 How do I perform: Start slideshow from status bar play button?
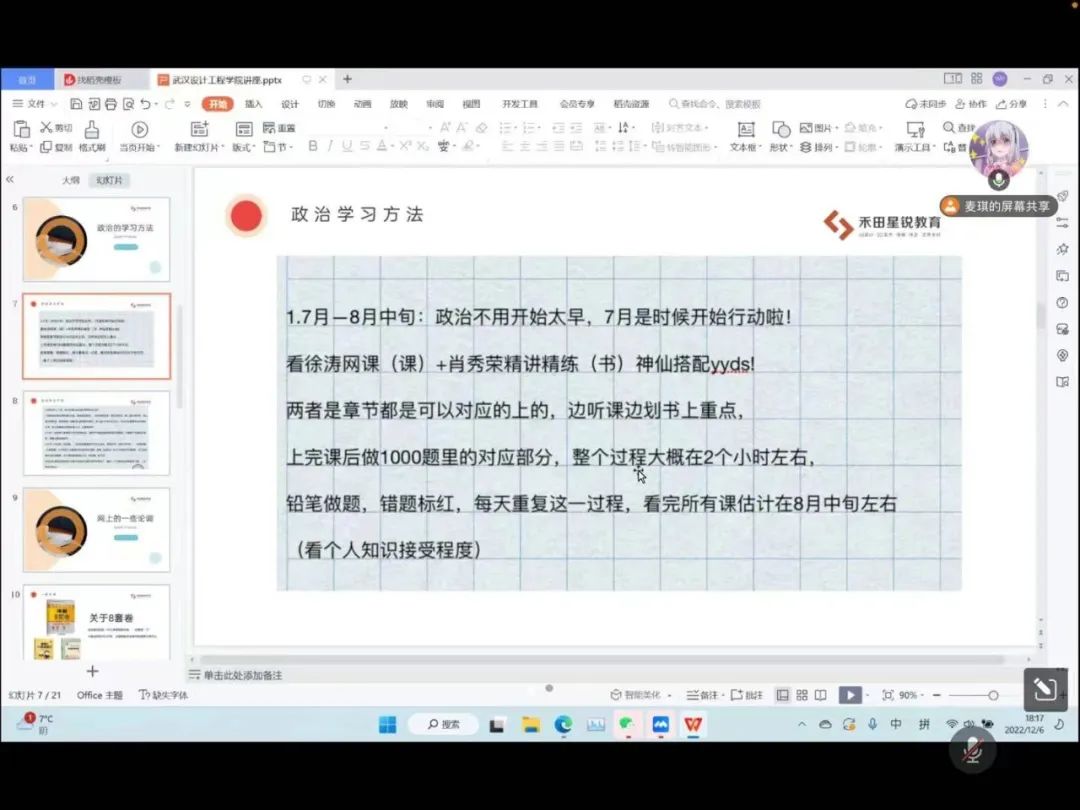pos(849,695)
